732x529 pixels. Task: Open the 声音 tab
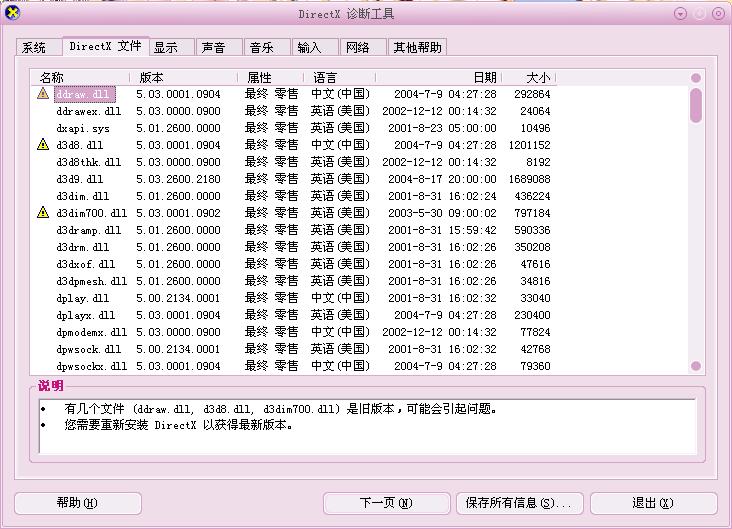click(219, 47)
